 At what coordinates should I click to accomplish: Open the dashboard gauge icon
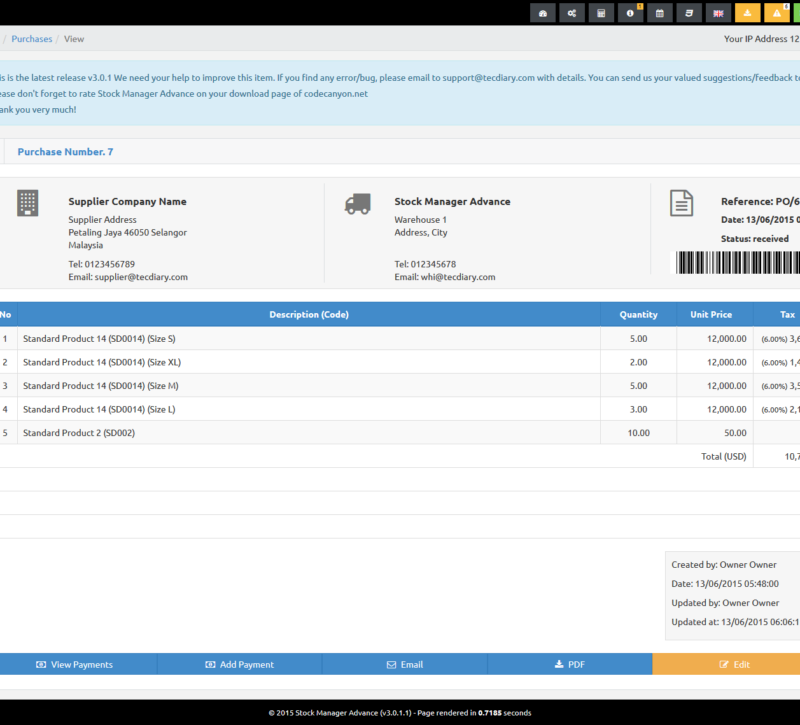pos(543,13)
